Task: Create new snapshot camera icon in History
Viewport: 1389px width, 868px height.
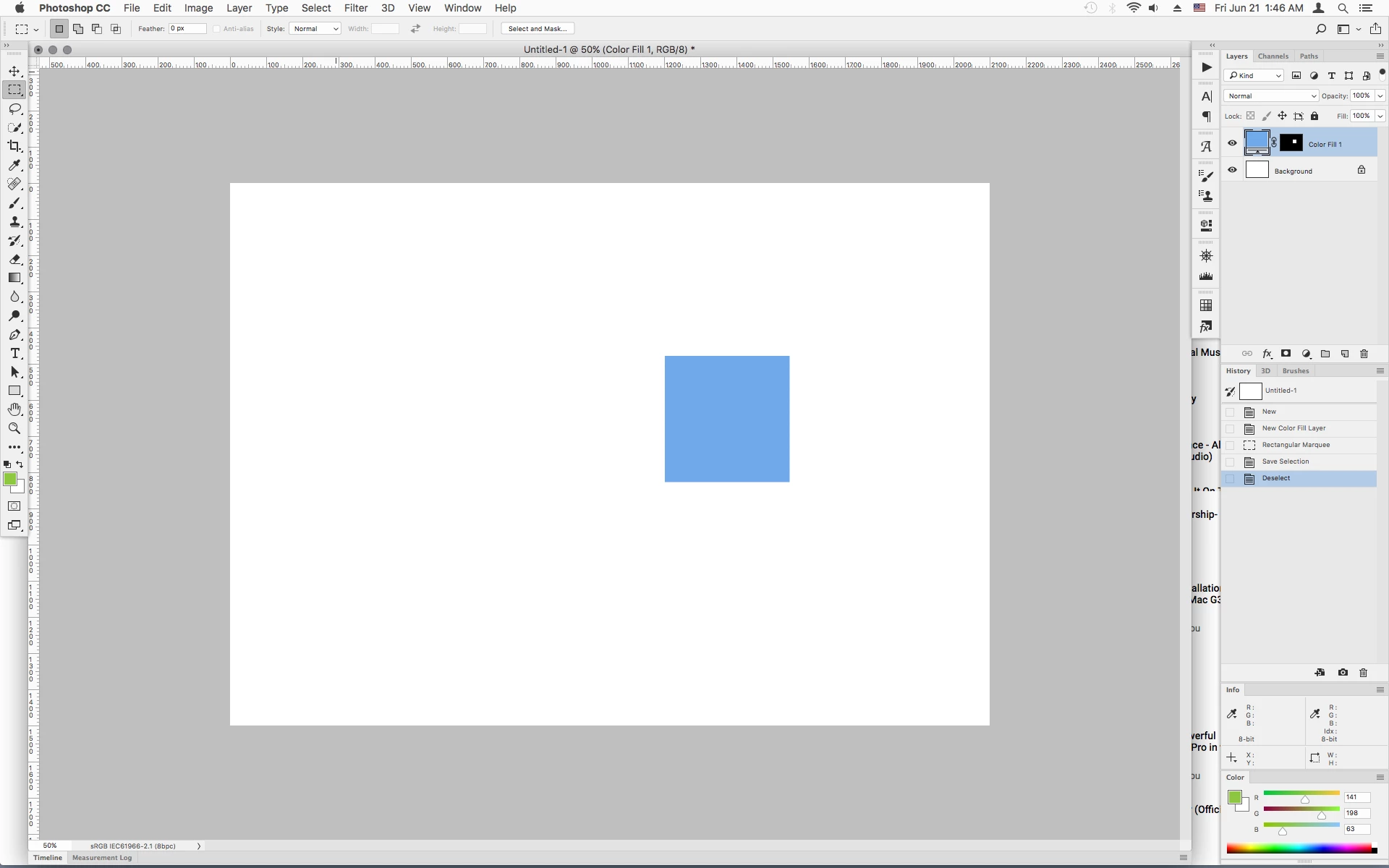Action: coord(1343,673)
